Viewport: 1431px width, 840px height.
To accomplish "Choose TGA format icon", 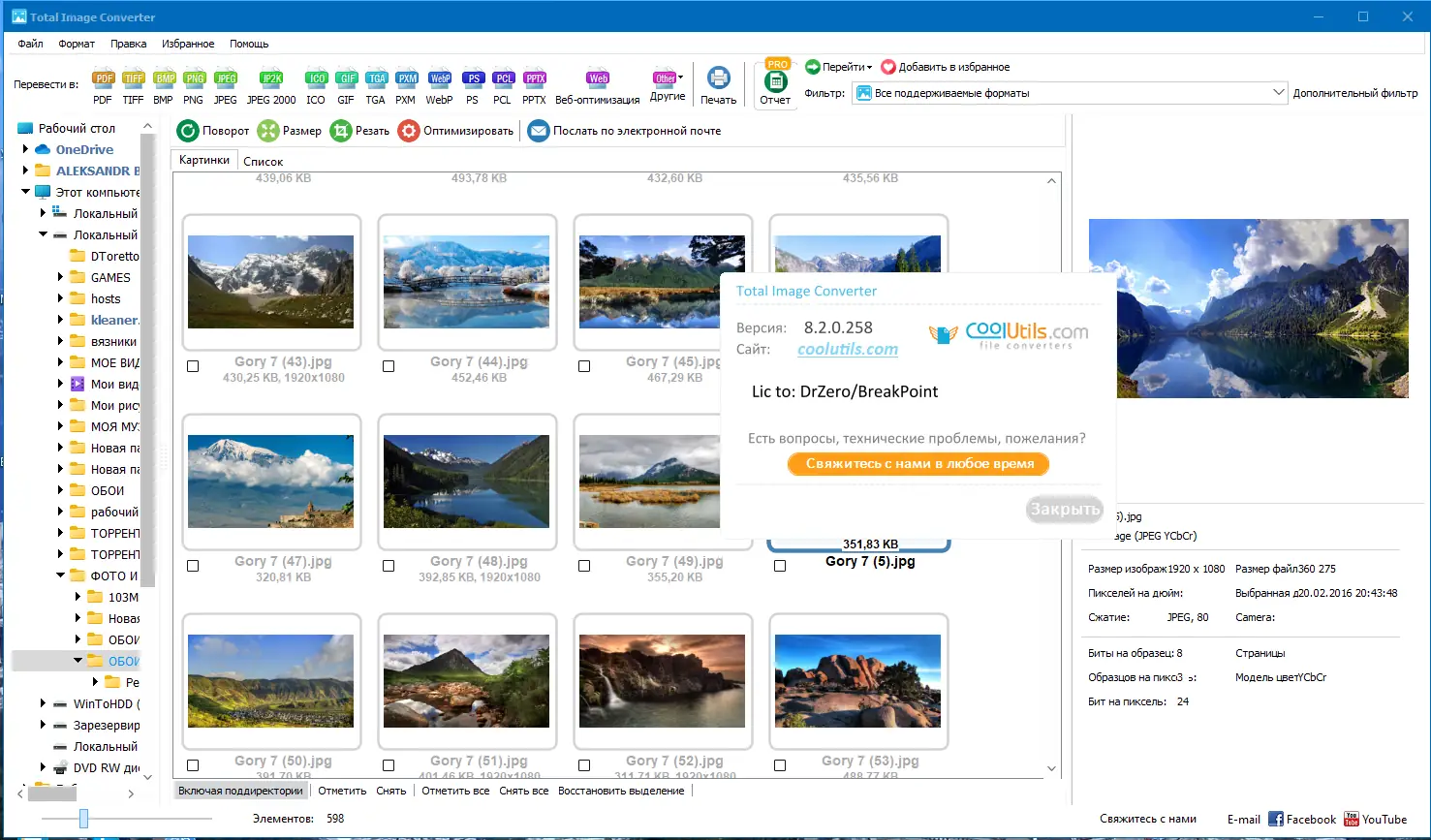I will point(376,85).
